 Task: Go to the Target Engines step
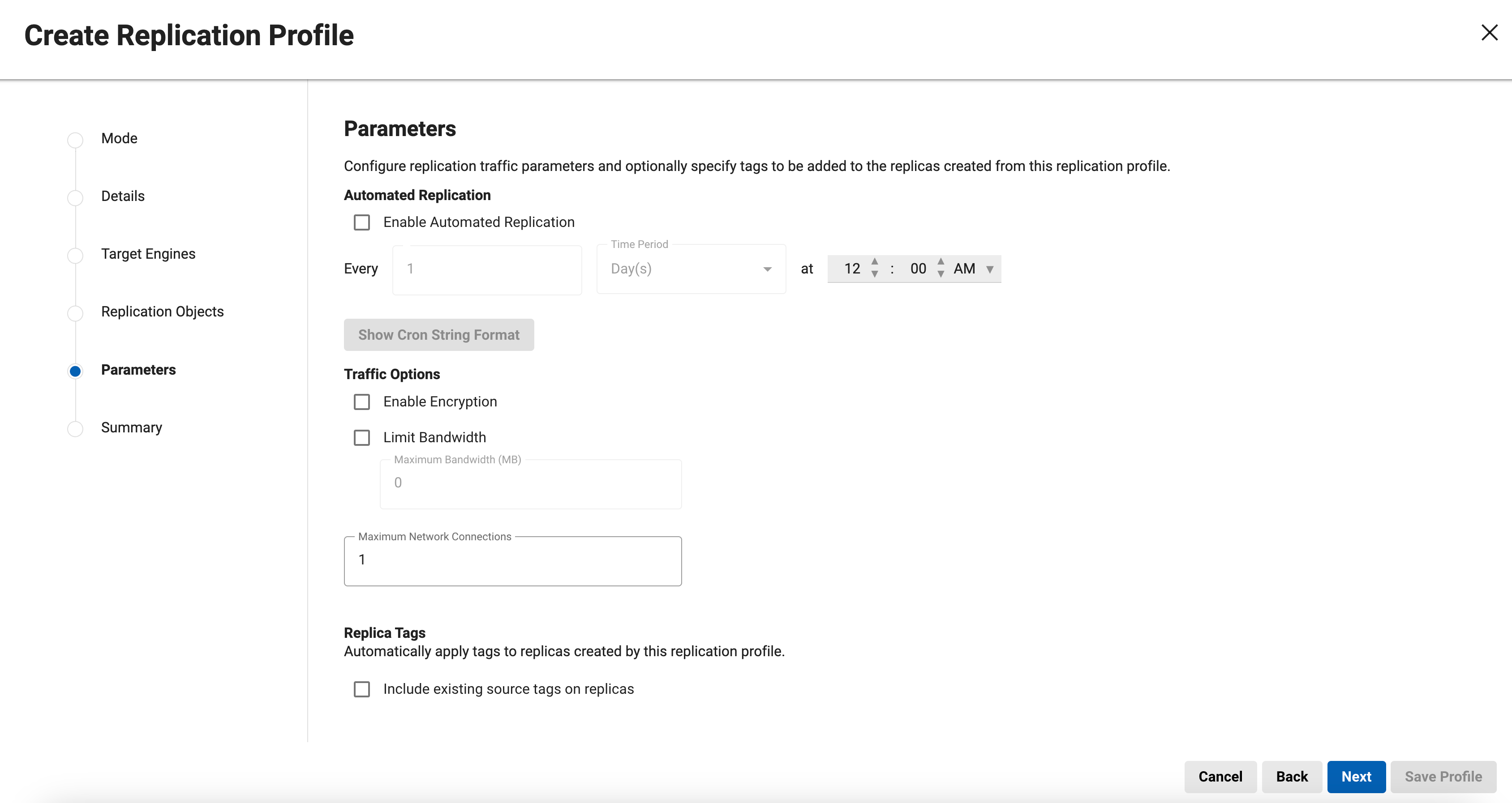tap(148, 254)
